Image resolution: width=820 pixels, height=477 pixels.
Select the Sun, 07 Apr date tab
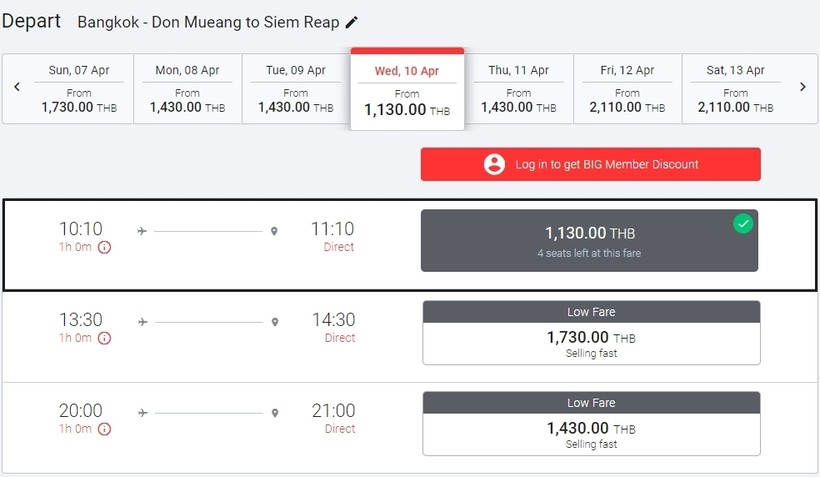pos(79,89)
